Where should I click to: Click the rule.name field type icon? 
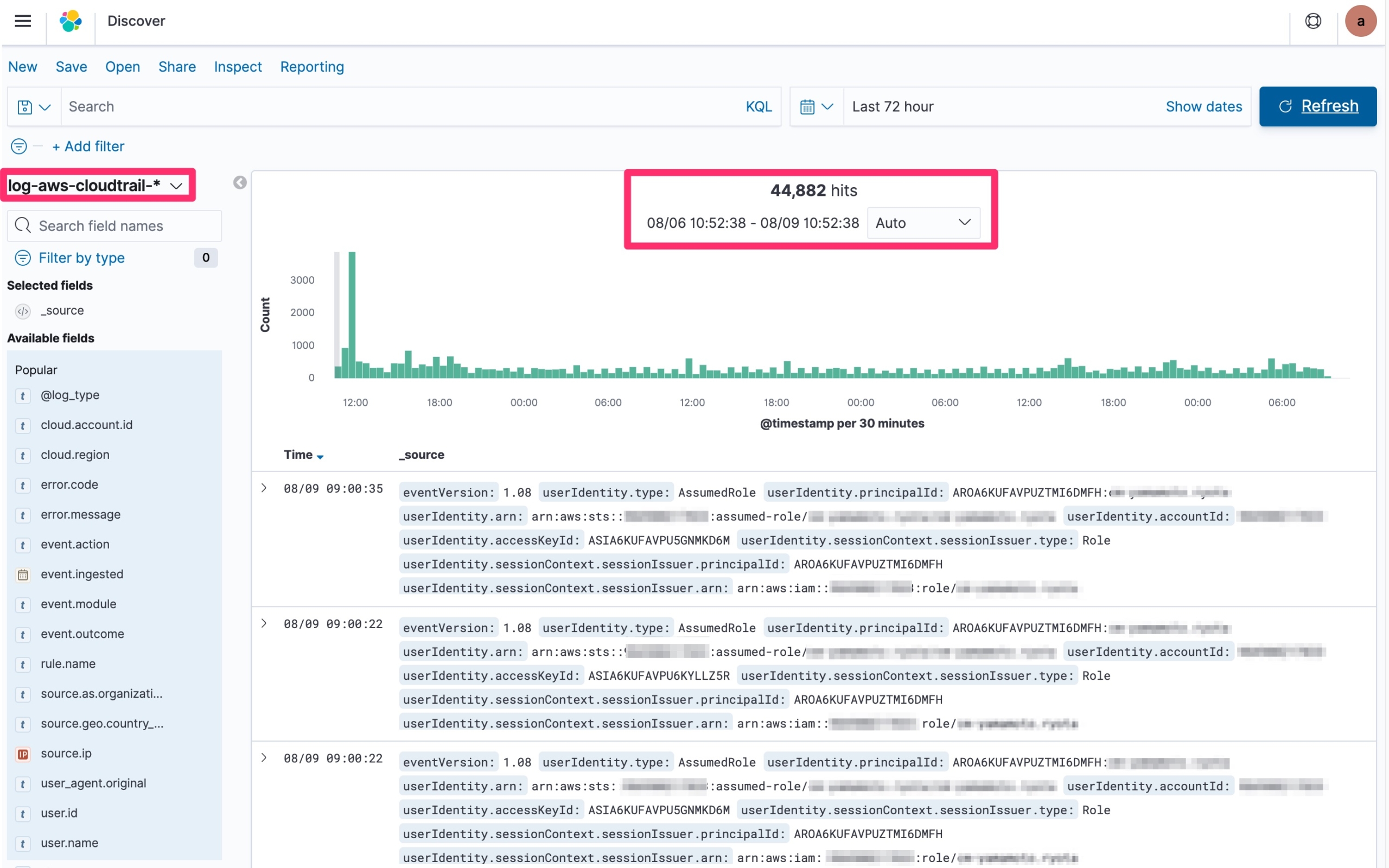[x=23, y=664]
